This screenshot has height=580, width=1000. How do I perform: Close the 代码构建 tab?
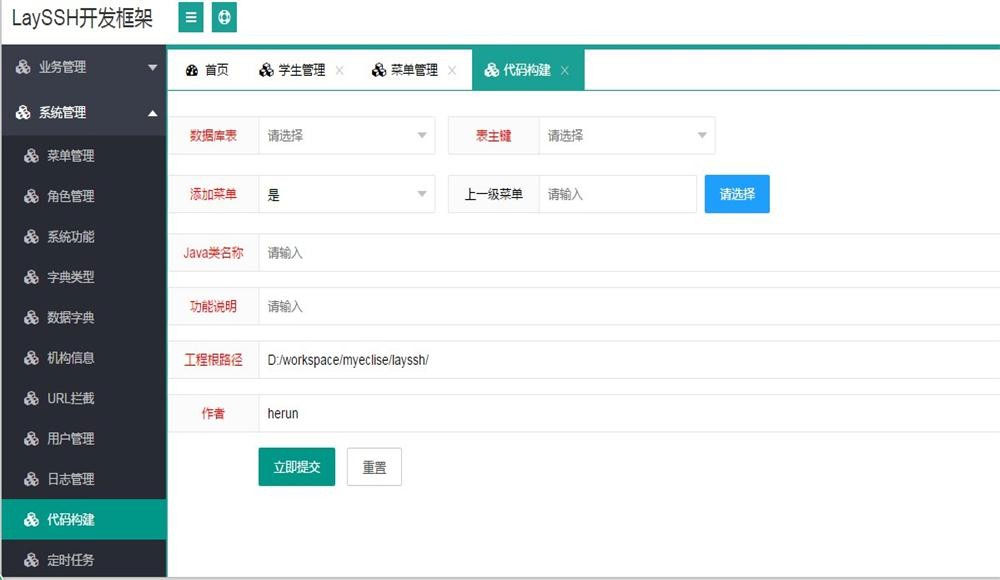tap(566, 70)
